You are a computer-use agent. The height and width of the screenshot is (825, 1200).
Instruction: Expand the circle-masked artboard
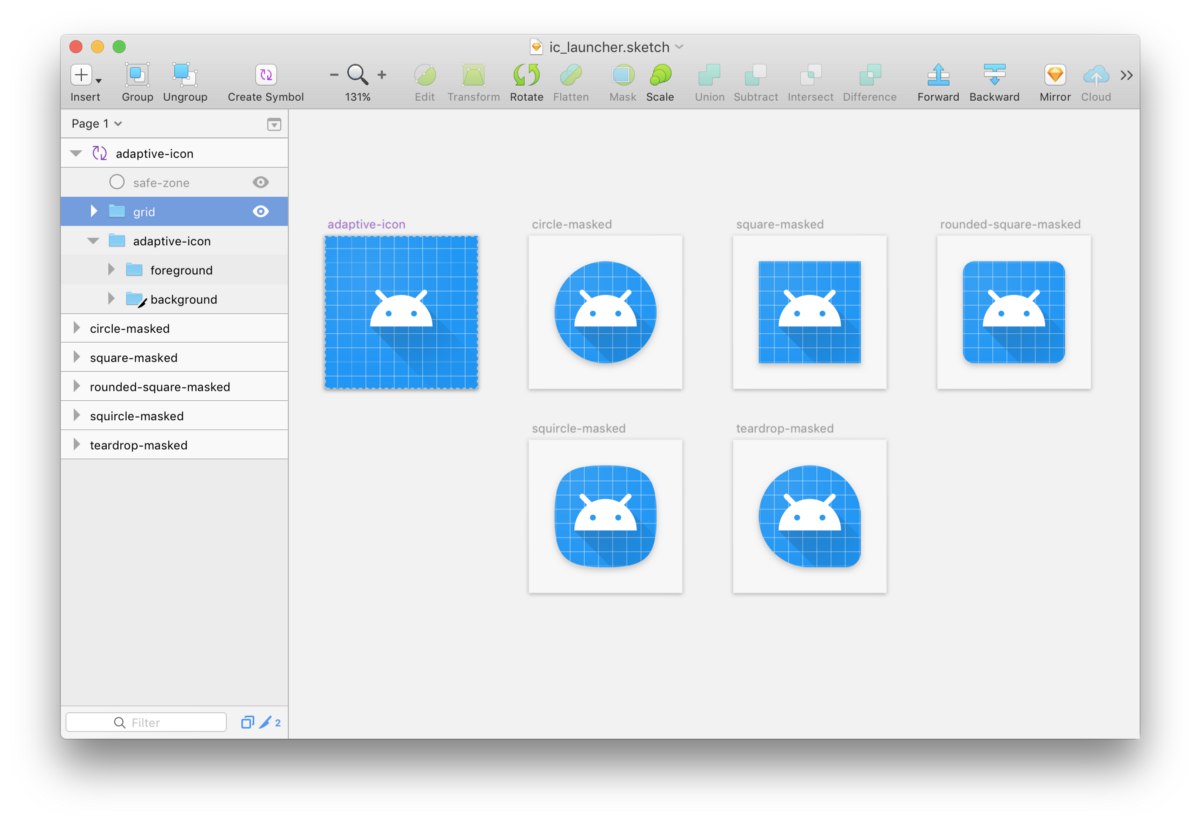pyautogui.click(x=76, y=328)
